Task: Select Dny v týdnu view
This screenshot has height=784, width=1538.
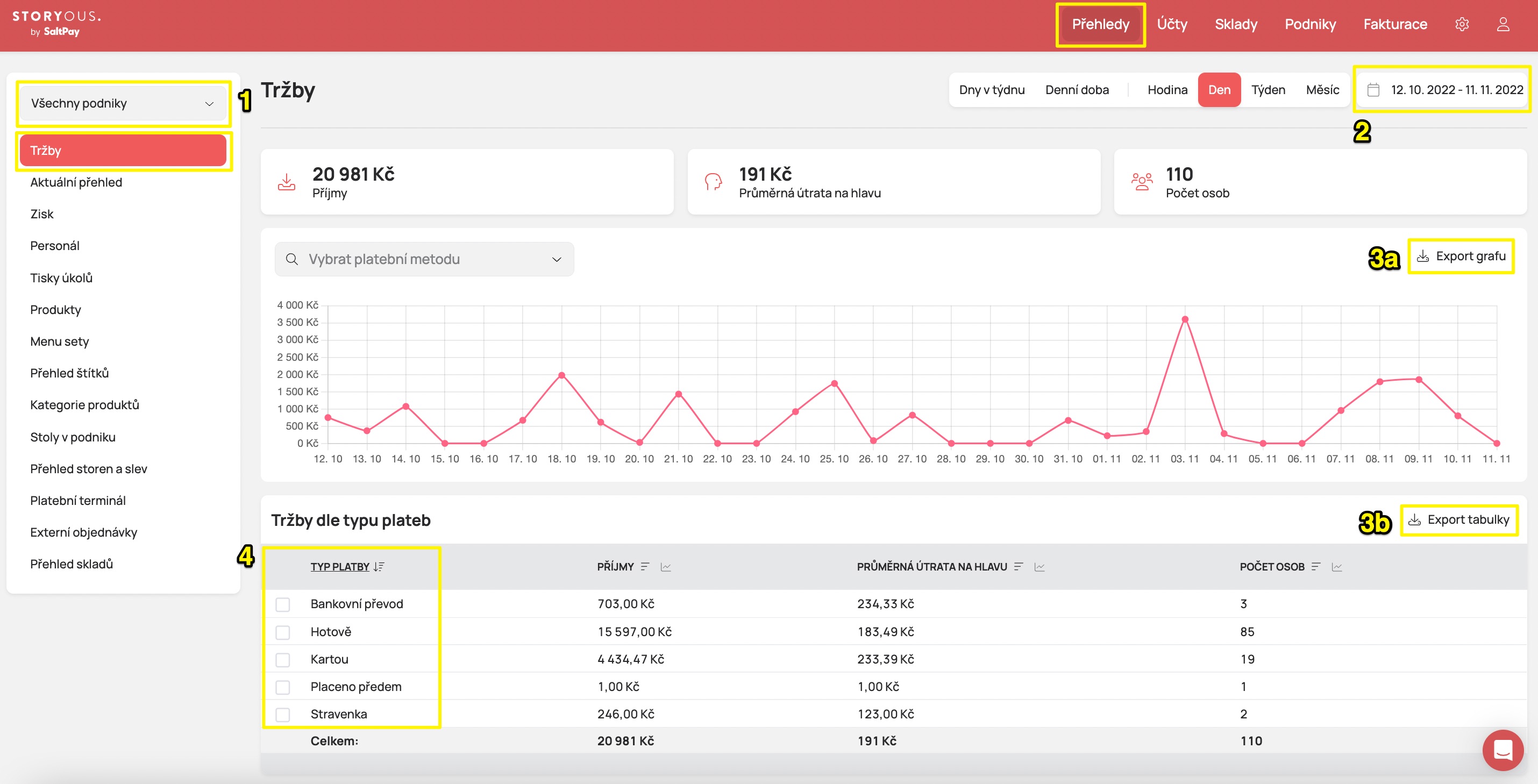Action: pyautogui.click(x=992, y=90)
